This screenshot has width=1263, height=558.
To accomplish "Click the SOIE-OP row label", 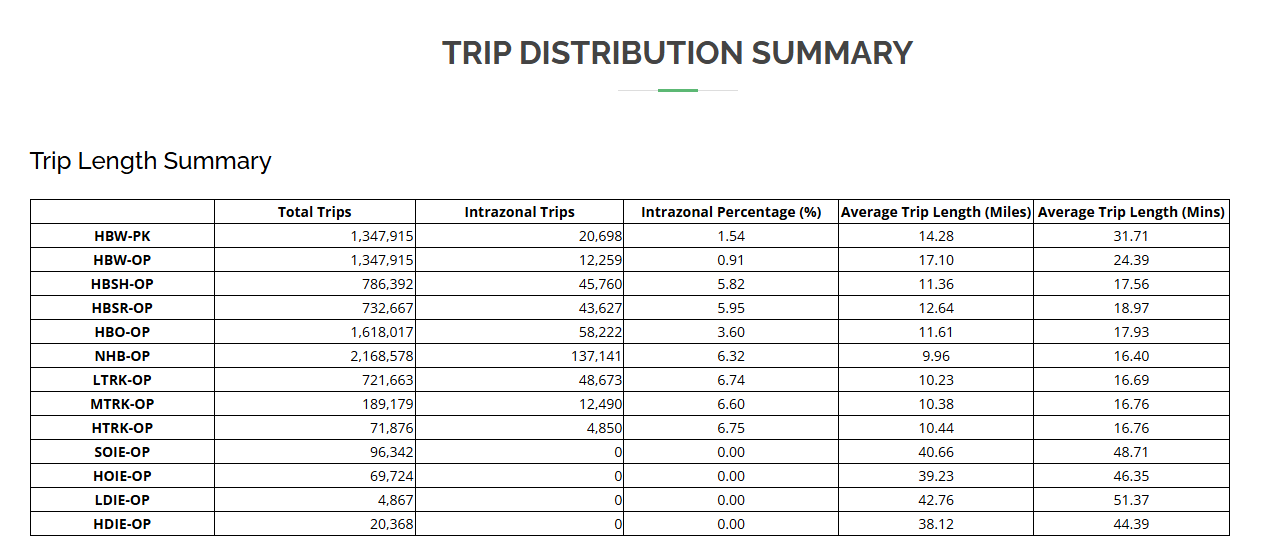I will click(x=122, y=452).
